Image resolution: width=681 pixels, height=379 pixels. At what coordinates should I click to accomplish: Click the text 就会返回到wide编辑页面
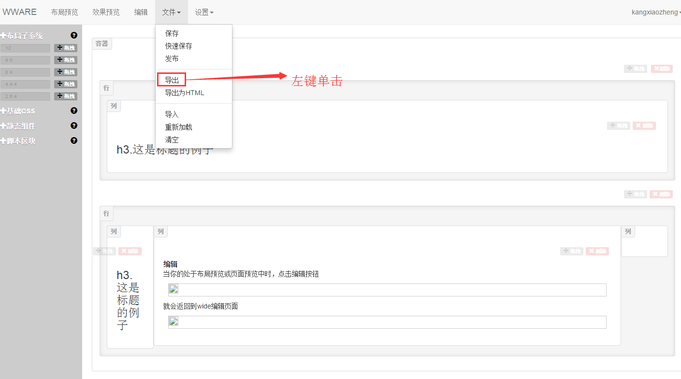click(x=200, y=306)
